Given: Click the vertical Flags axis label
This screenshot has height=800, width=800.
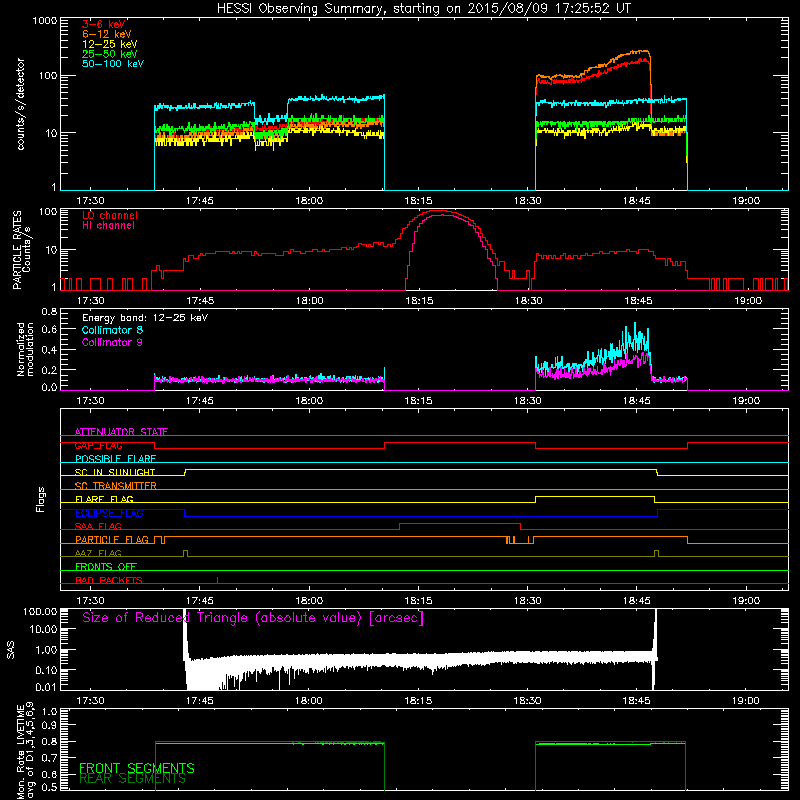Looking at the screenshot, I should coord(41,499).
